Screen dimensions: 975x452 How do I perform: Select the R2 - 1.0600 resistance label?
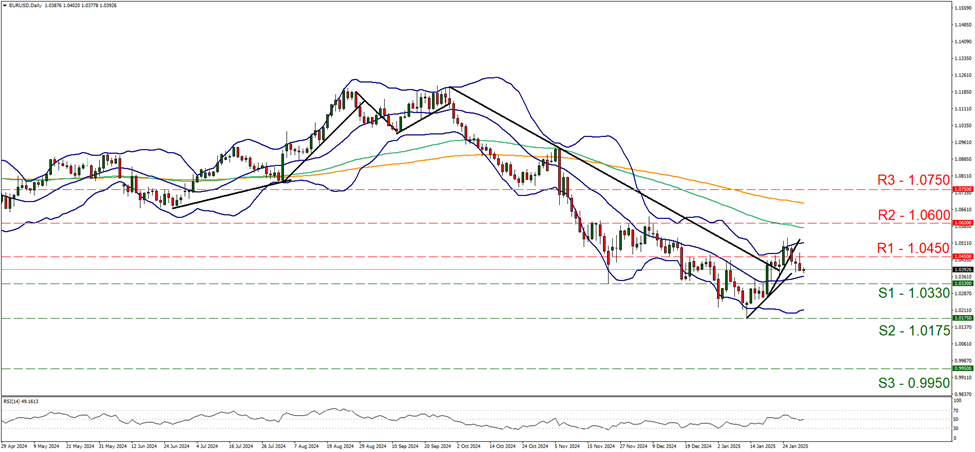coord(913,214)
